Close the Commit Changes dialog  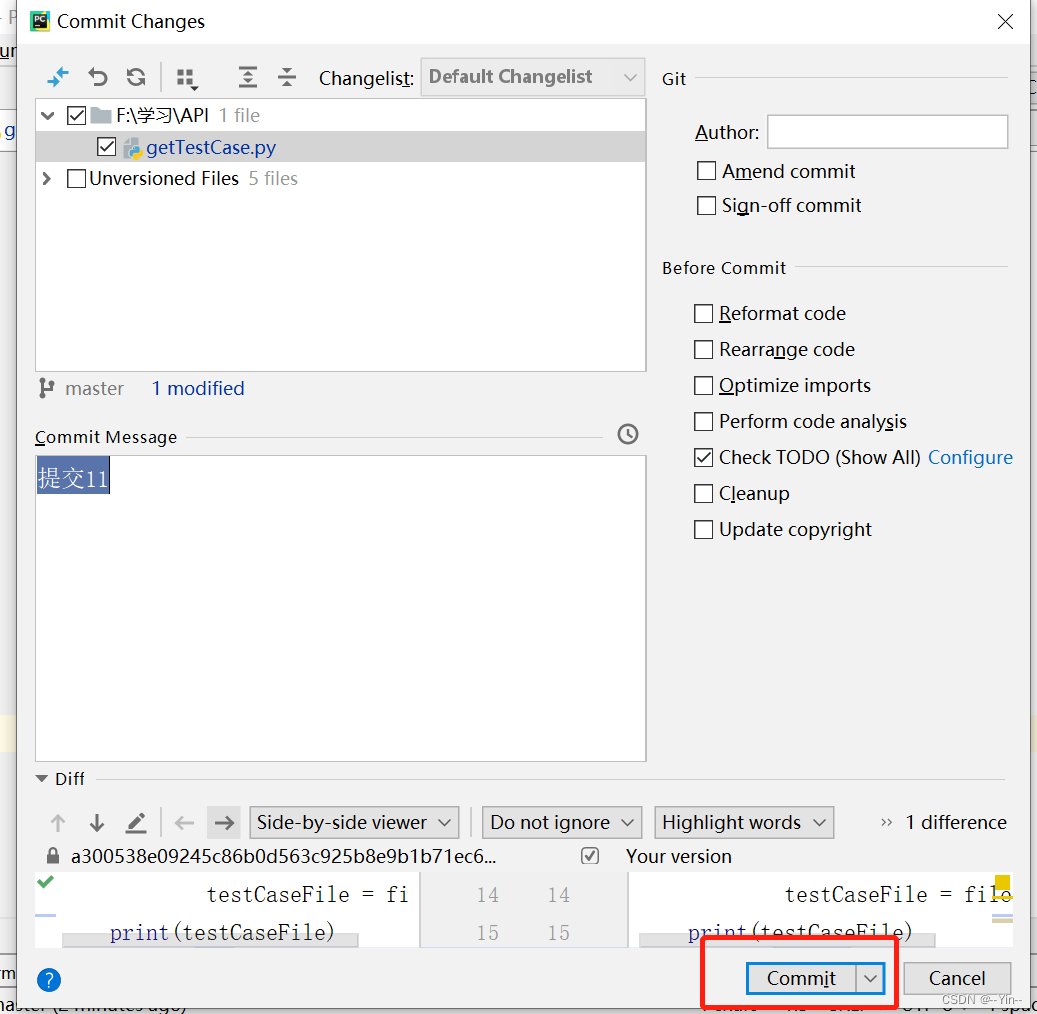[x=1005, y=22]
